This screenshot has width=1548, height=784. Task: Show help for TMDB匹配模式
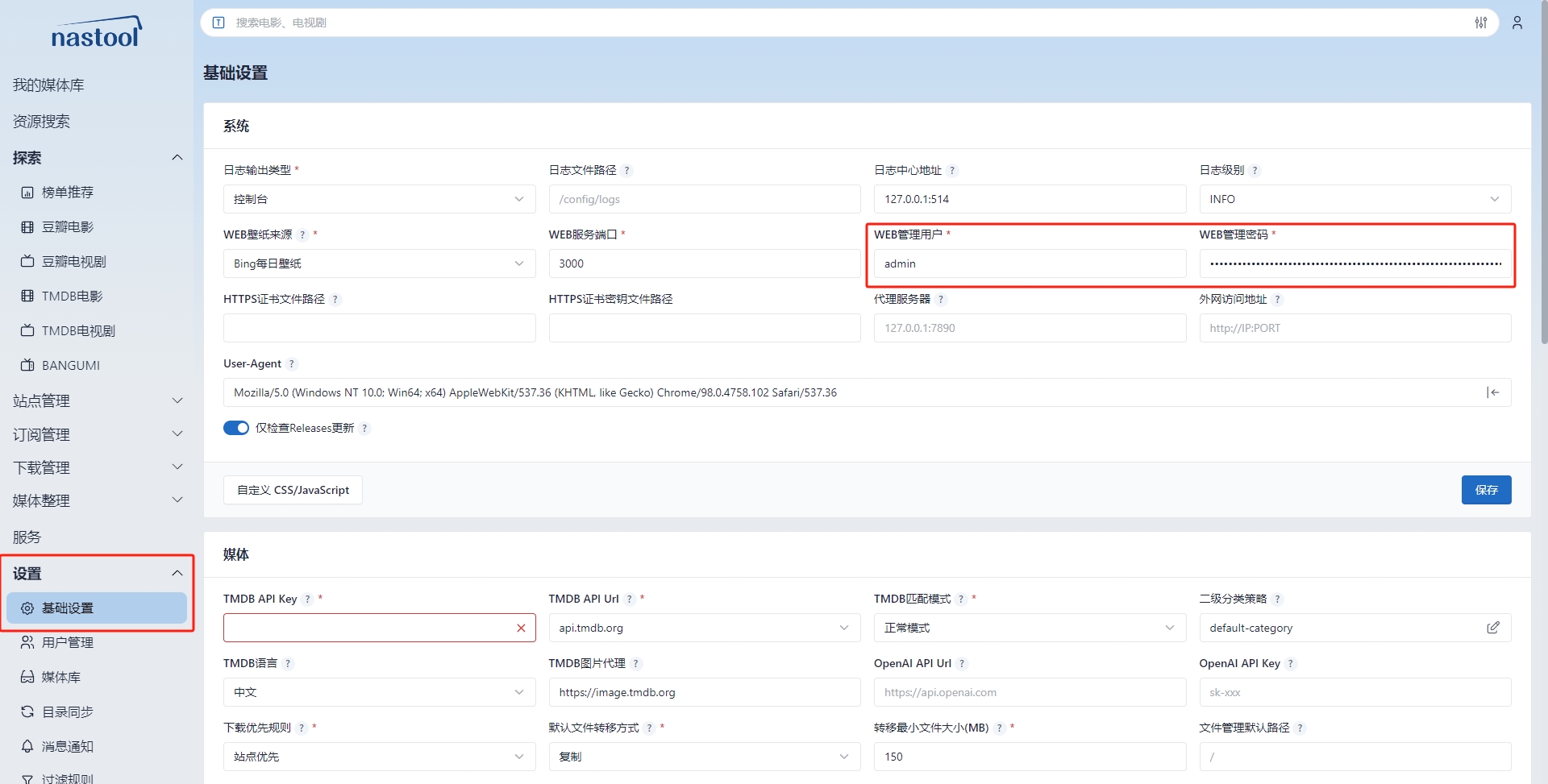click(x=961, y=599)
